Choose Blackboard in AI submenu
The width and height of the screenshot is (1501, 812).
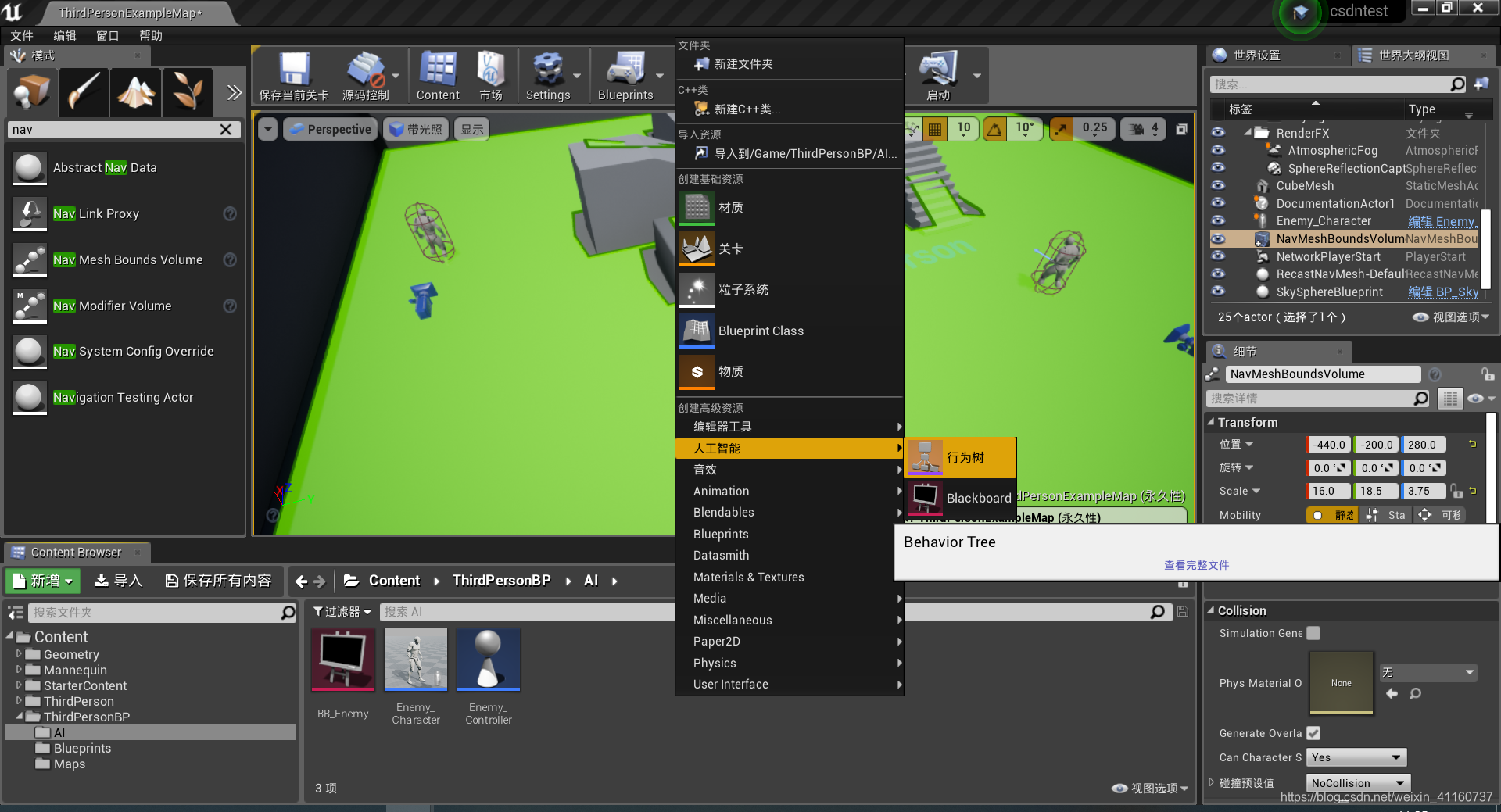[961, 498]
